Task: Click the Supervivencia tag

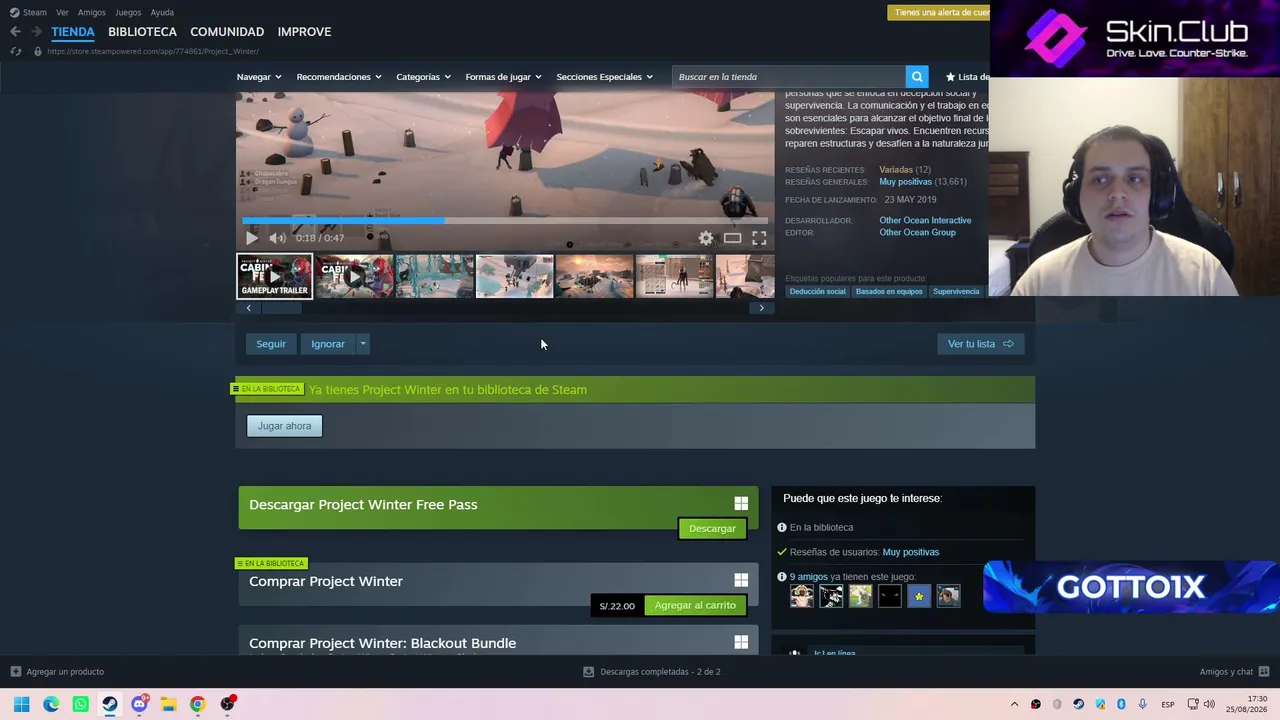Action: coord(956,292)
